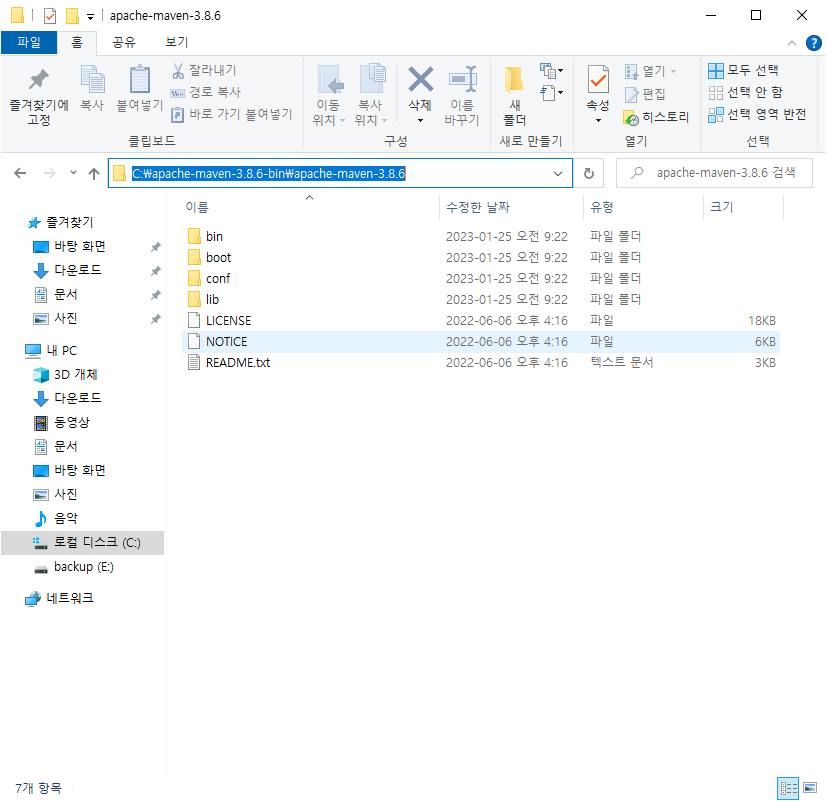The width and height of the screenshot is (826, 801).
Task: Click the Back navigation arrow
Action: [x=20, y=173]
